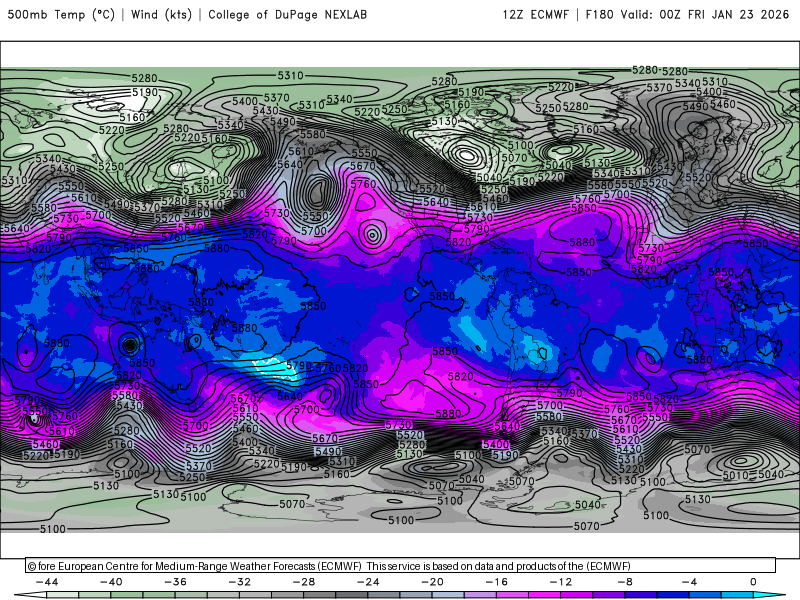Pick the magenta color bar segment under -12
Screen dimensions: 800x600
pyautogui.click(x=577, y=595)
